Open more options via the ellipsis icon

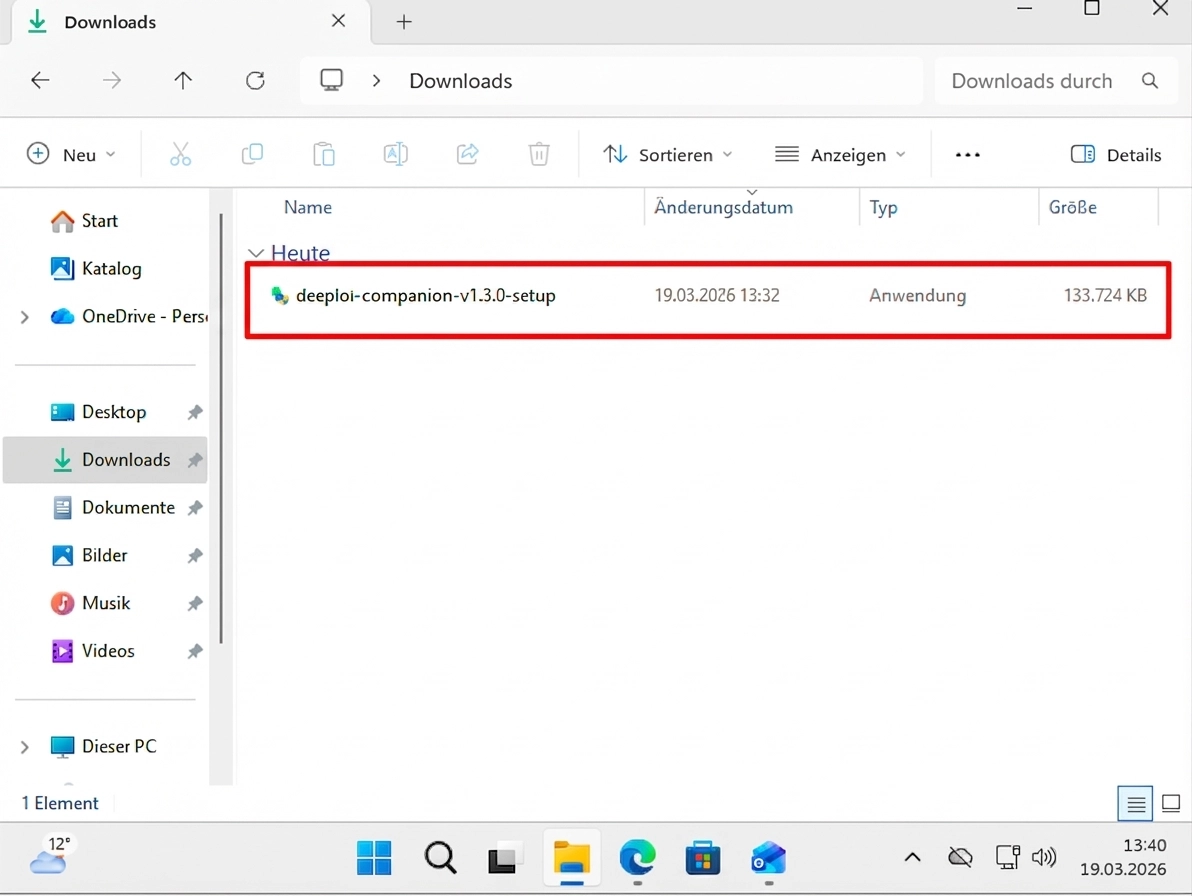tap(966, 154)
